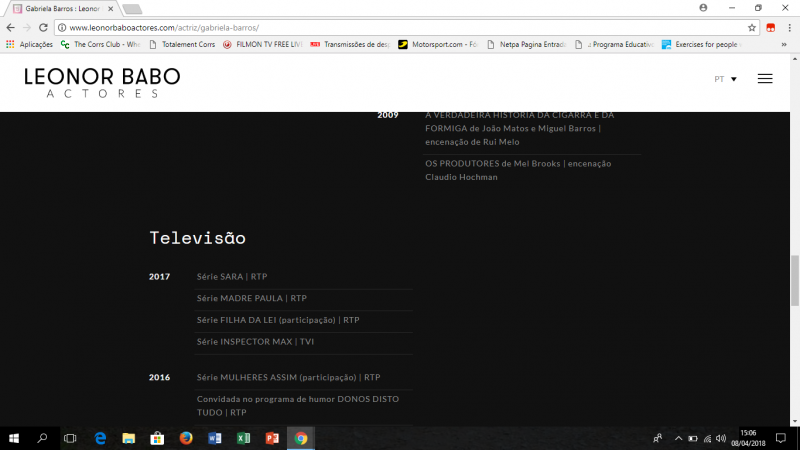
Task: Open the Exercises for people bookmark
Action: [702, 44]
